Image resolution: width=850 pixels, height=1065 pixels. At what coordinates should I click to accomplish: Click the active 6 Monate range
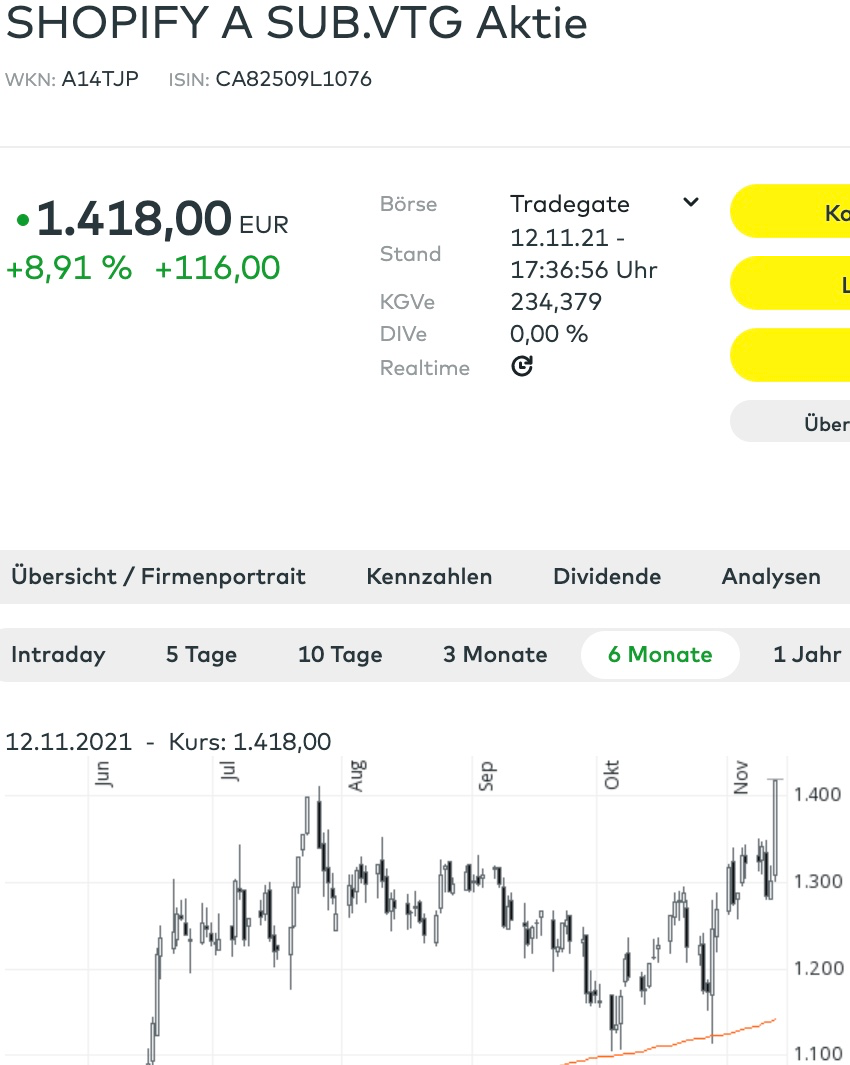(660, 655)
